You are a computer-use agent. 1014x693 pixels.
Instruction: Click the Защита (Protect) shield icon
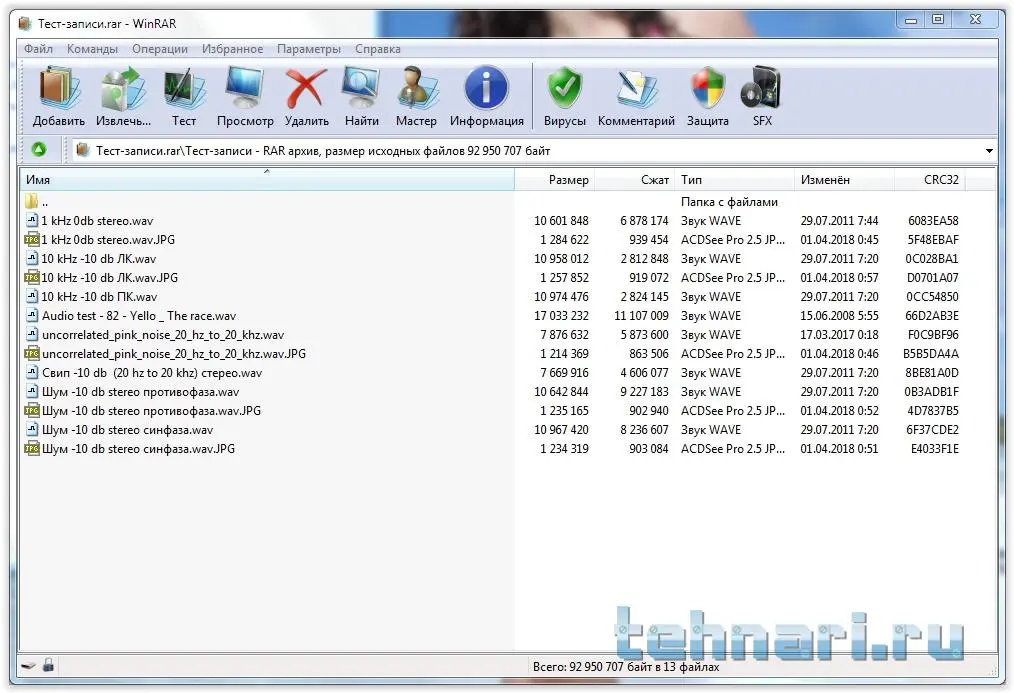(x=707, y=88)
